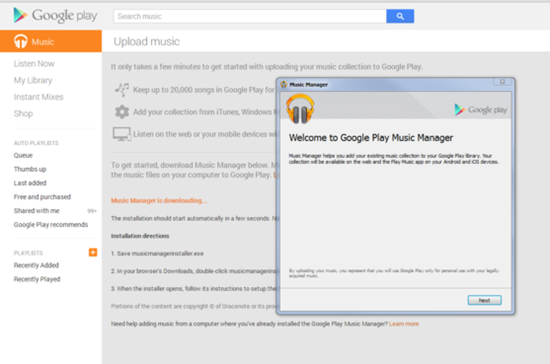Open the Recently Added playlist
Image resolution: width=550 pixels, height=364 pixels.
(36, 265)
